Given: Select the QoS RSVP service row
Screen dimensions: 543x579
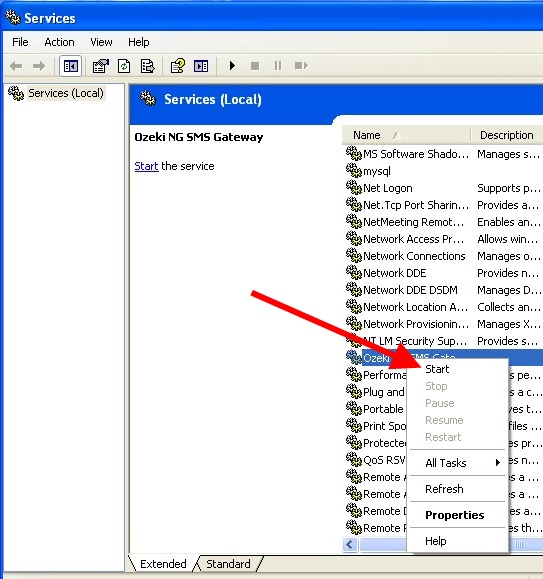Looking at the screenshot, I should click(376, 460).
